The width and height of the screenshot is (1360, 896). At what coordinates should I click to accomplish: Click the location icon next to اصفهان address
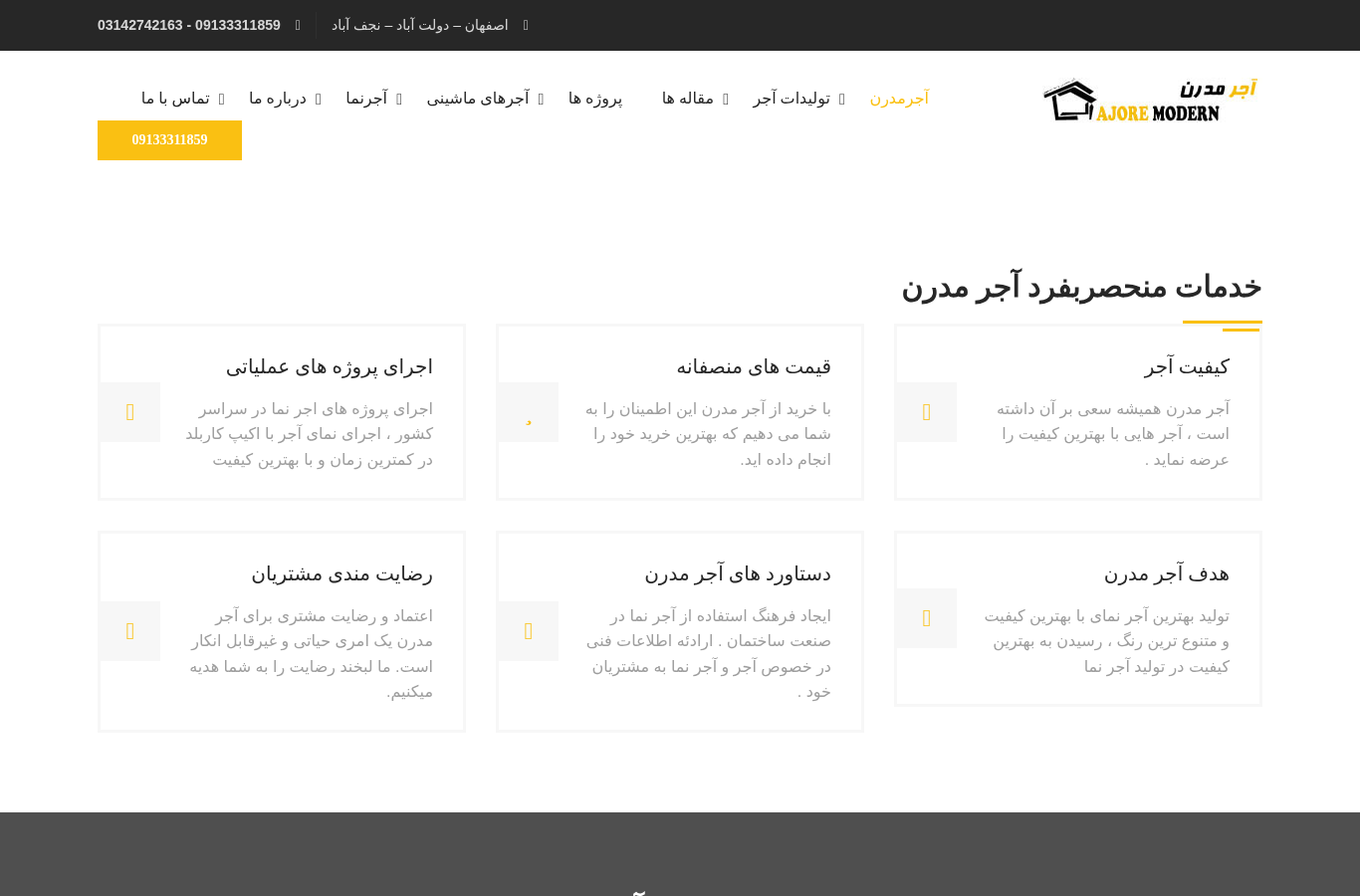point(526,25)
